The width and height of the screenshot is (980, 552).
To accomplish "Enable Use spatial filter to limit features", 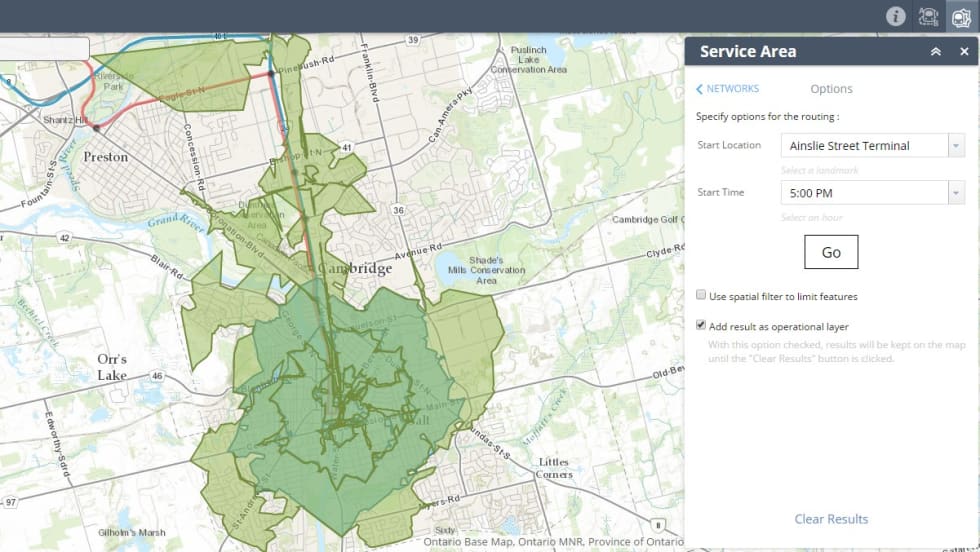I will pyautogui.click(x=702, y=296).
